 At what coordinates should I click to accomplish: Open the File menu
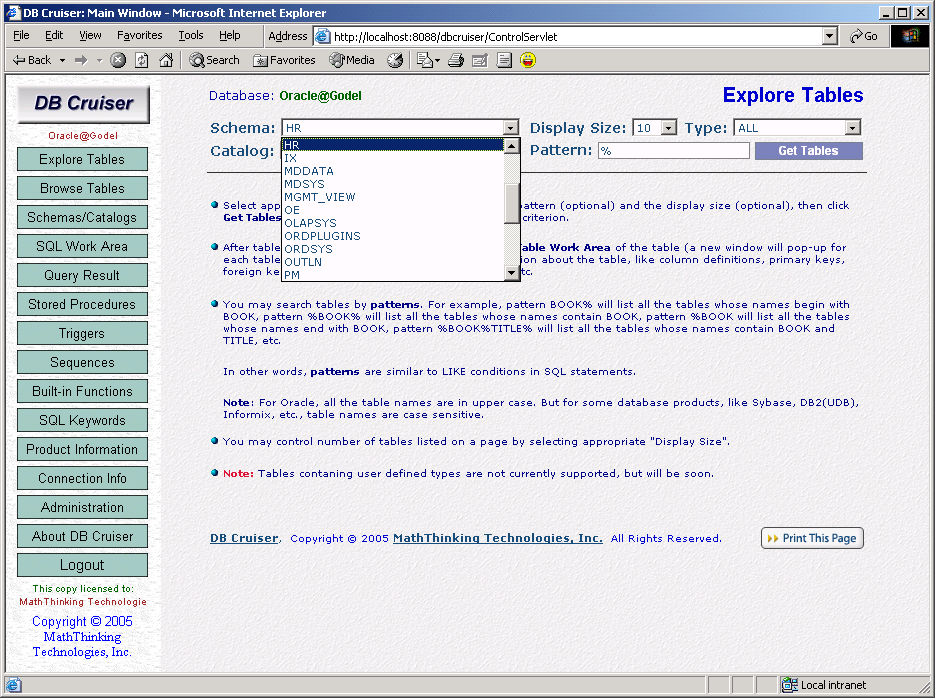coord(21,35)
